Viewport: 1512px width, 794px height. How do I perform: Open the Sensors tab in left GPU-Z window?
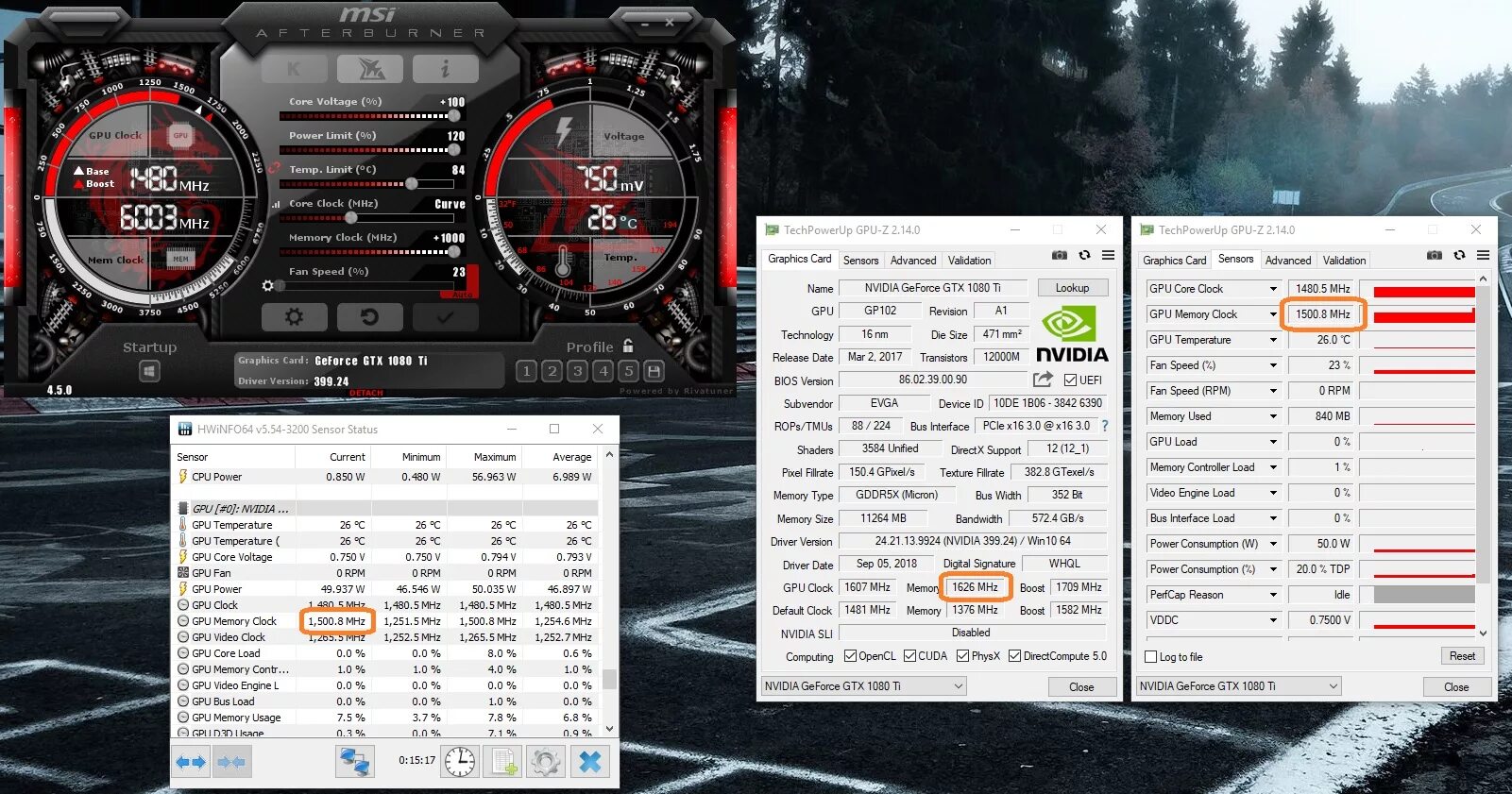coord(860,261)
